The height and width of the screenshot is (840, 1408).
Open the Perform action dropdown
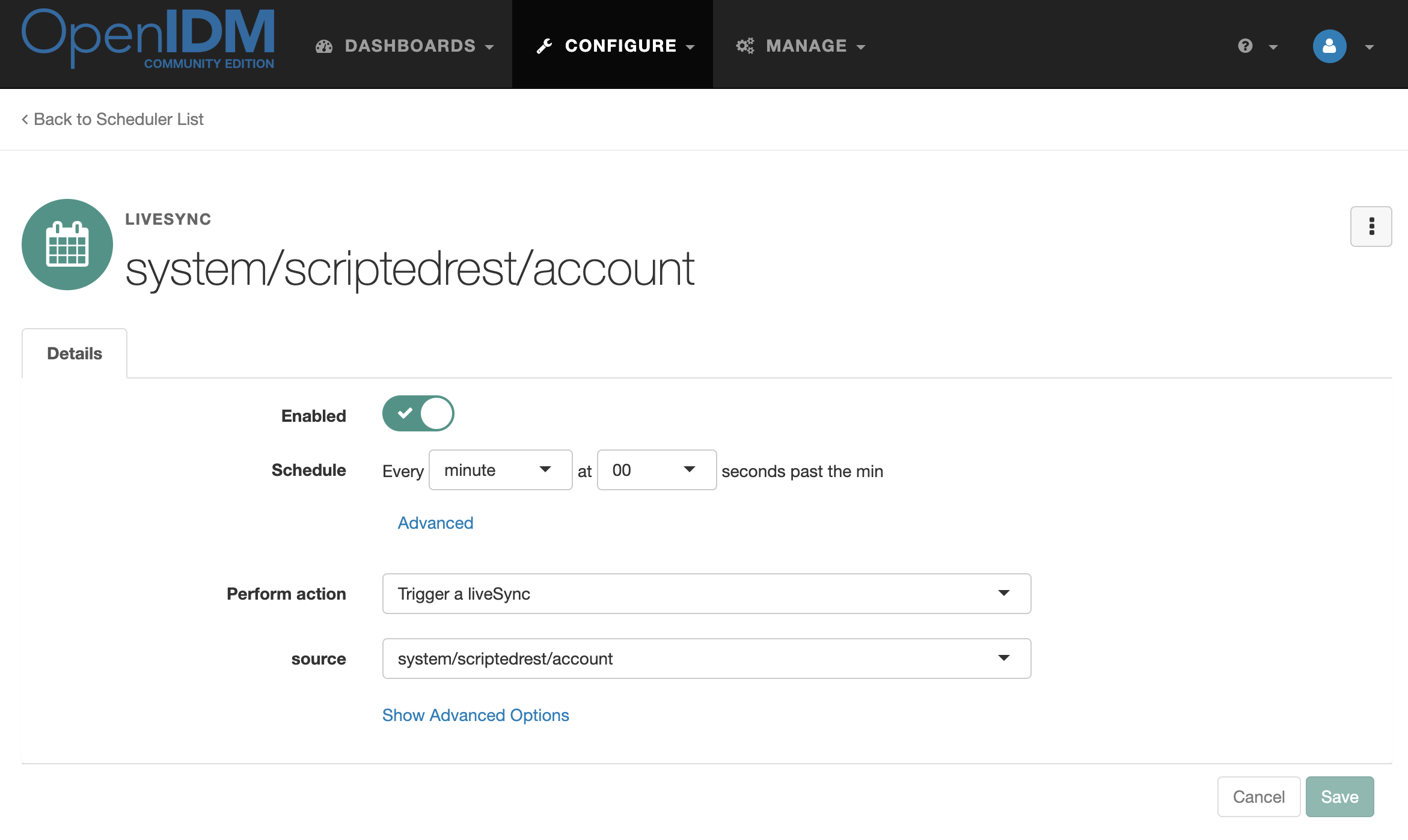click(706, 594)
